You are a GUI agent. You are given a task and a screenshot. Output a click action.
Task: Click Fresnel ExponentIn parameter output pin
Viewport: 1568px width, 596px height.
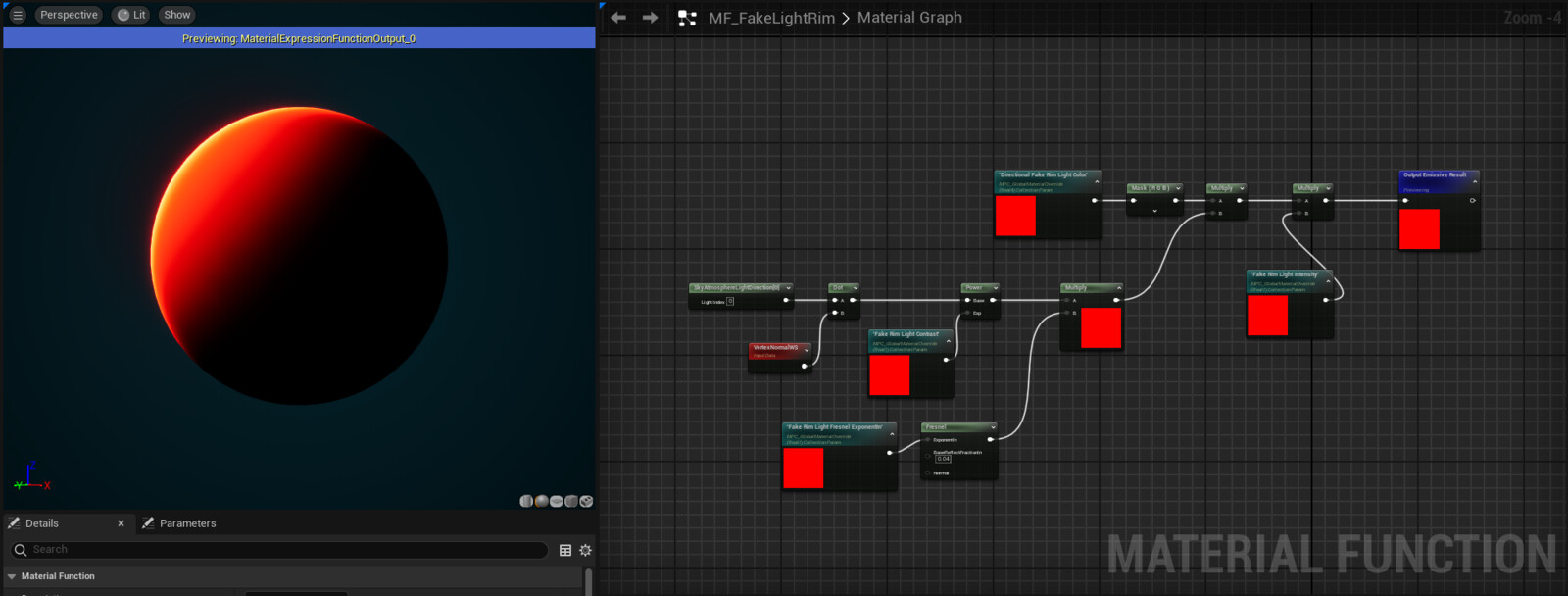(x=889, y=452)
